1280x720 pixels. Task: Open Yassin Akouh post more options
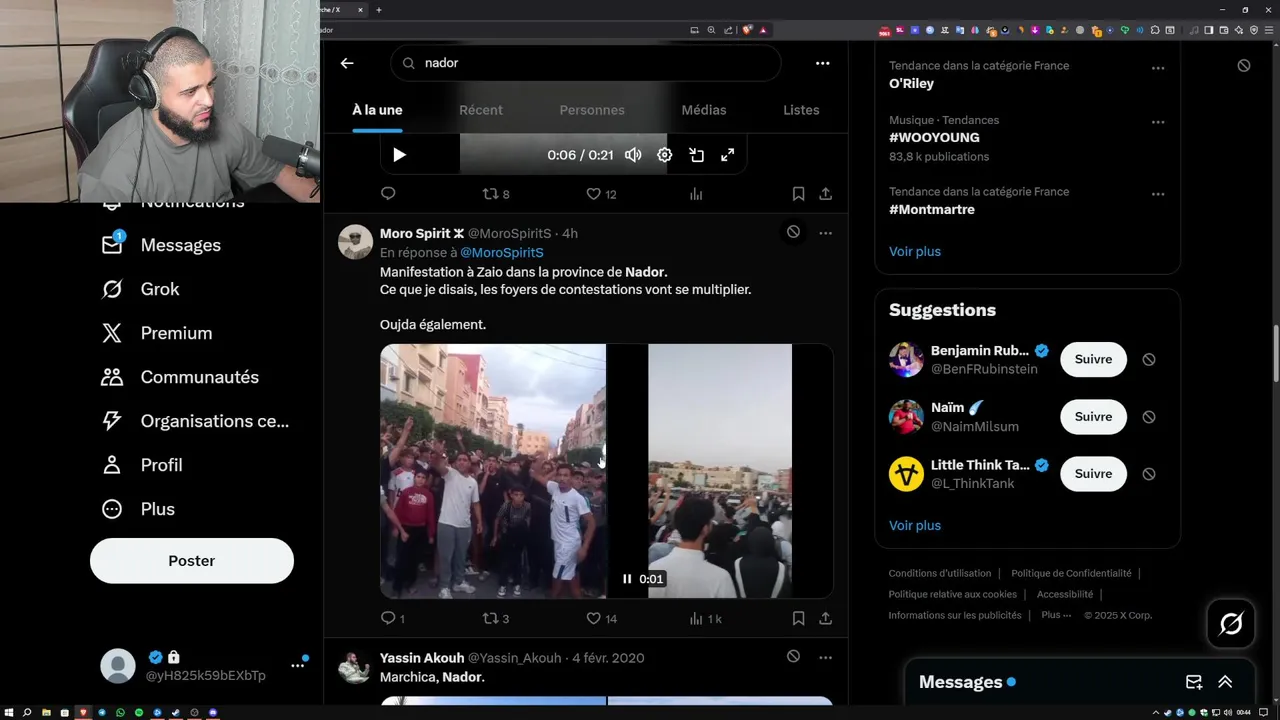(x=825, y=657)
